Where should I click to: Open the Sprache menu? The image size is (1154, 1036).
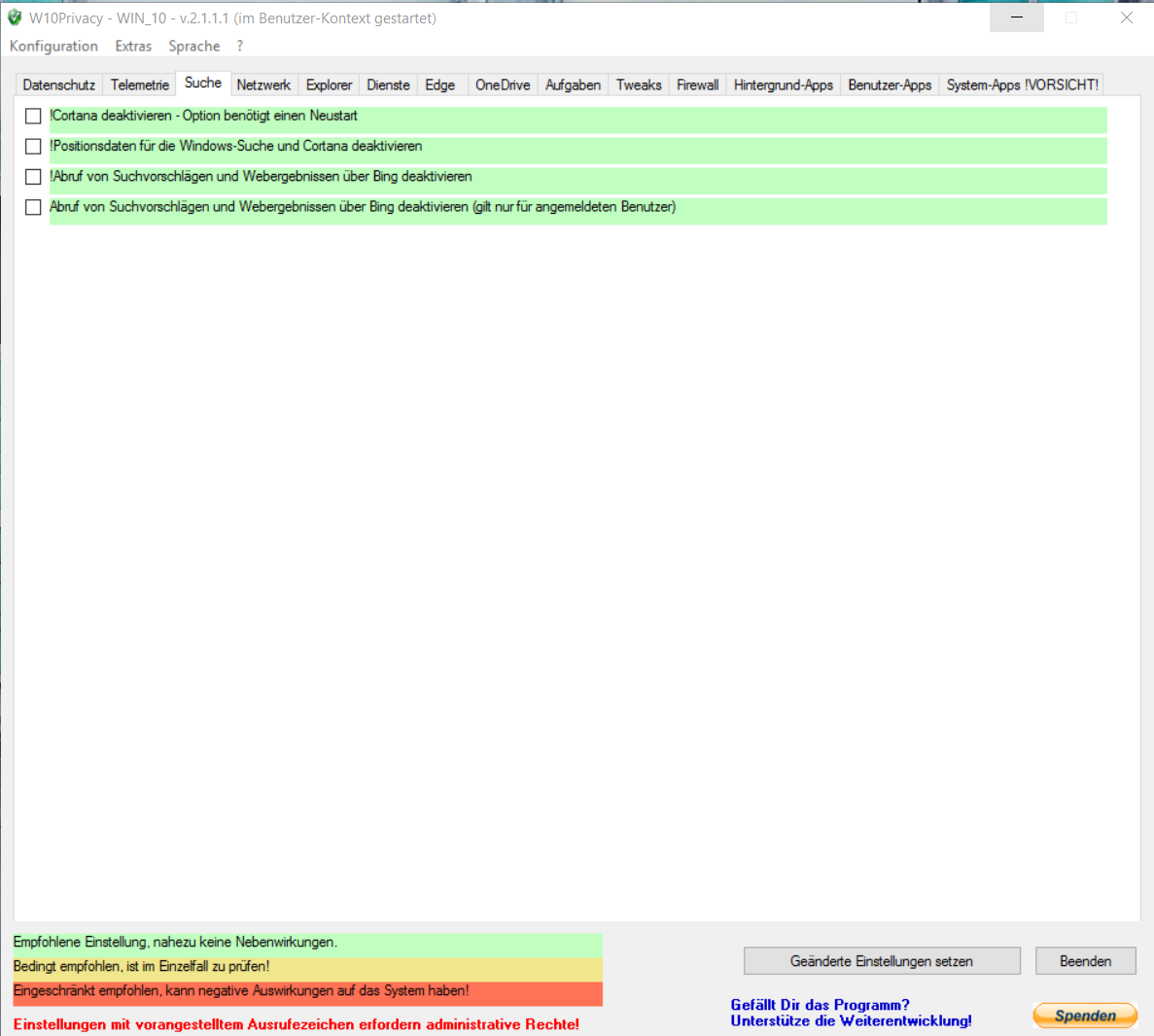(x=194, y=46)
